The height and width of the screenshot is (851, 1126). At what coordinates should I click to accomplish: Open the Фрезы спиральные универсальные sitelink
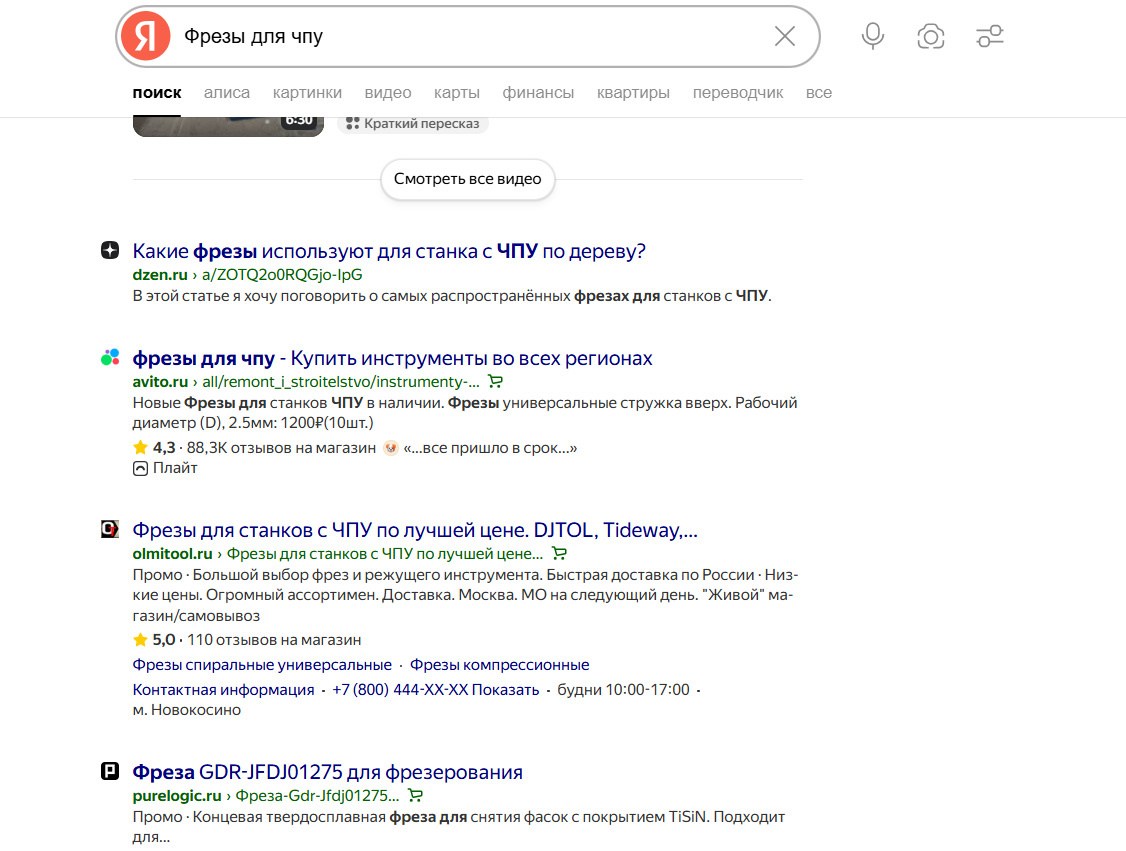(x=262, y=664)
